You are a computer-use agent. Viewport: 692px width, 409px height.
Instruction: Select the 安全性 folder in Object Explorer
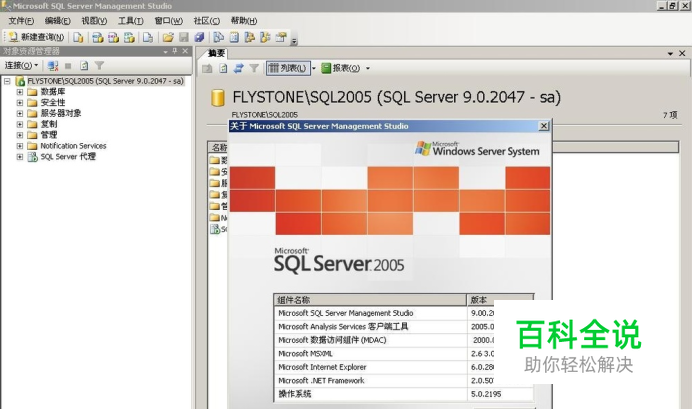coord(53,103)
